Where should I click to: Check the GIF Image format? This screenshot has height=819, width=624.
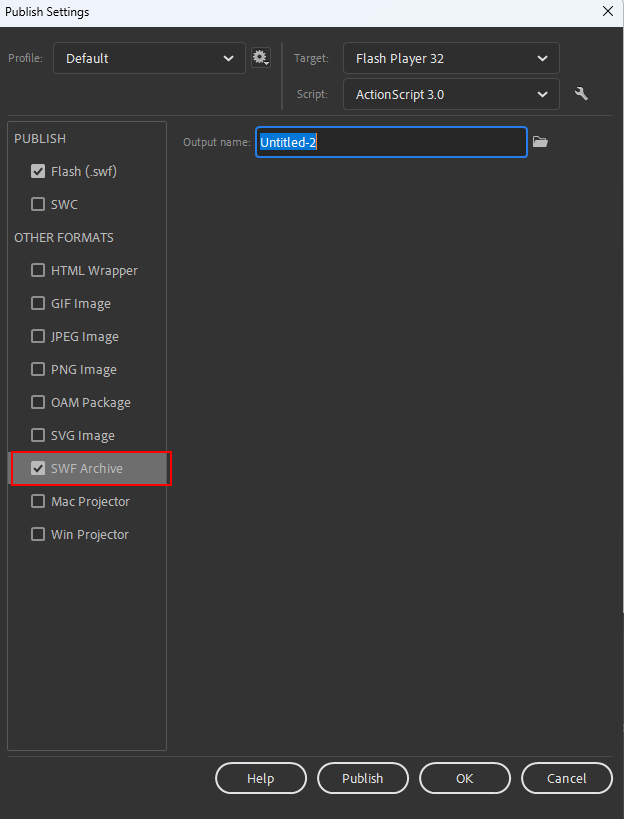click(x=37, y=303)
